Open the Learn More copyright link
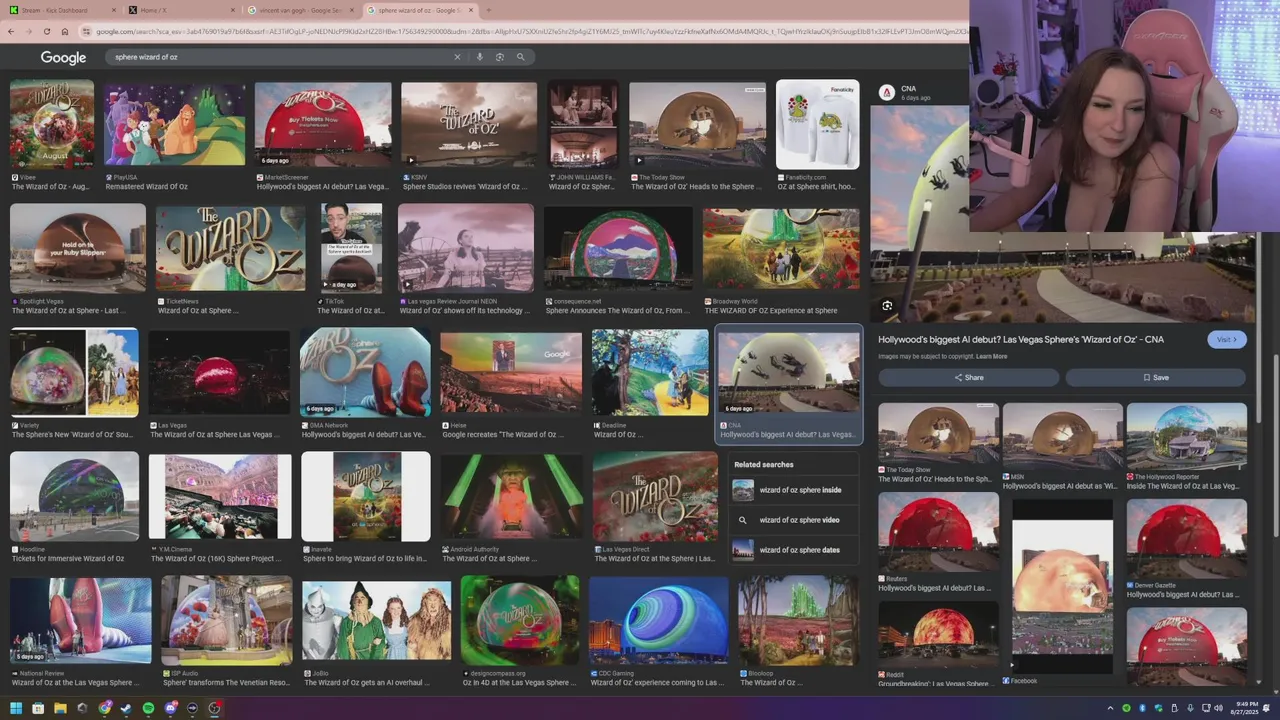 pos(992,356)
